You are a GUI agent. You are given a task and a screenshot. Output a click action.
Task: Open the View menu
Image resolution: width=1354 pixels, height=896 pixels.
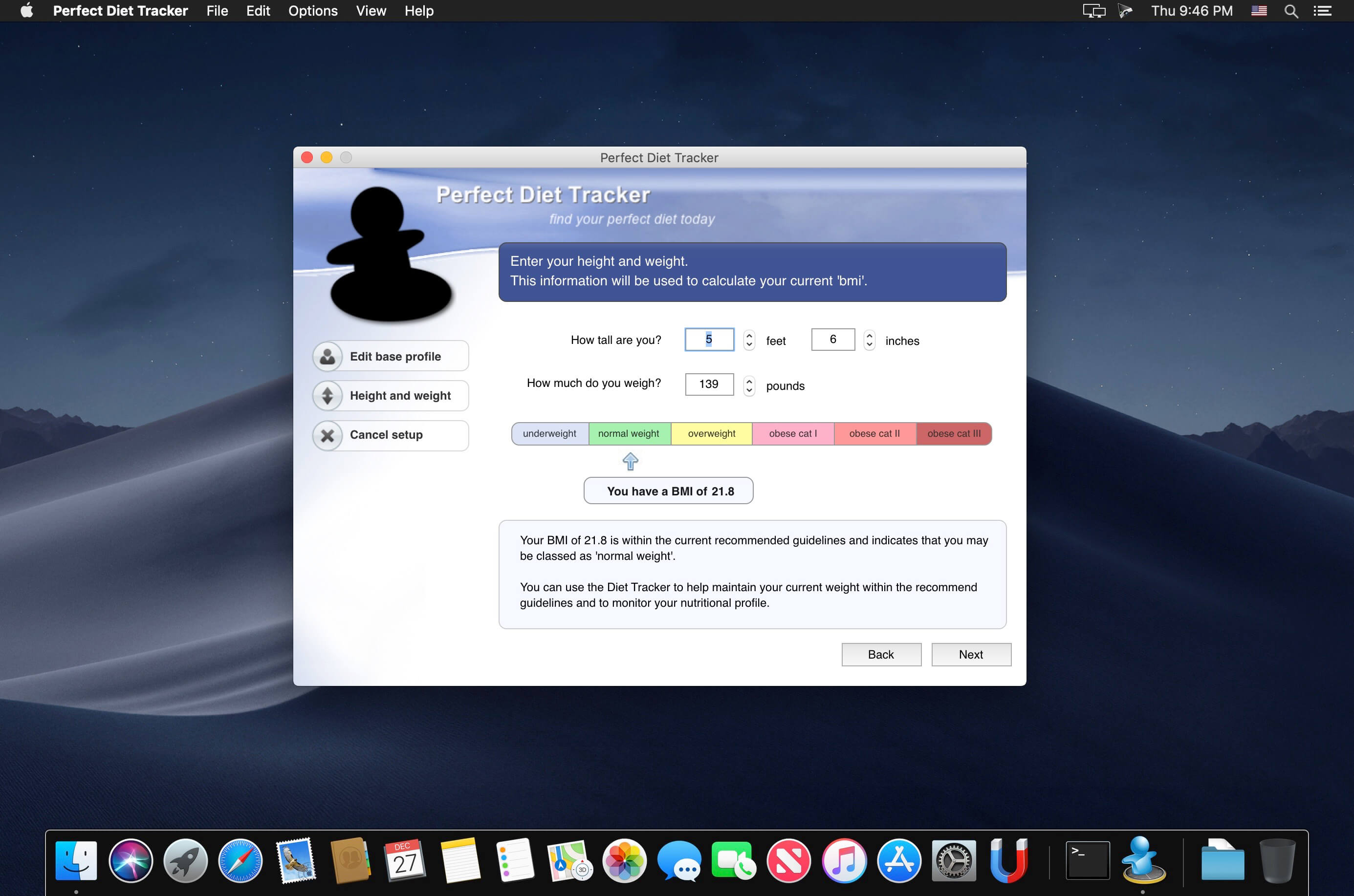[371, 11]
